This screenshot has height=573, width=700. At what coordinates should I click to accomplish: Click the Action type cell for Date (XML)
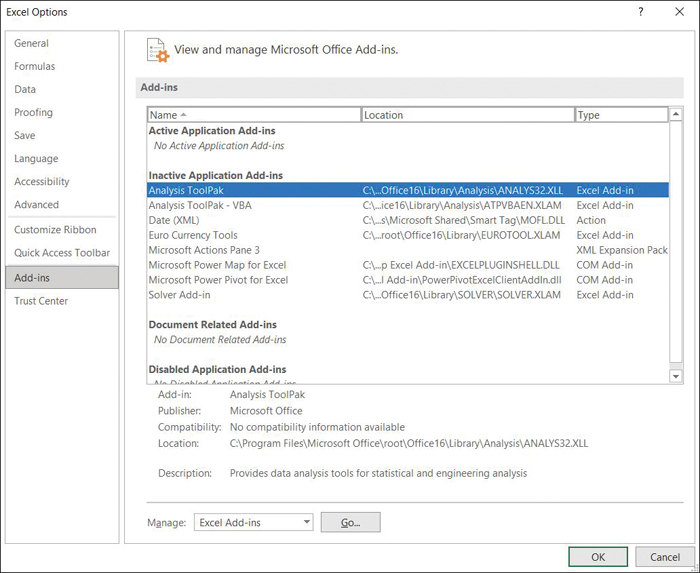click(x=591, y=220)
